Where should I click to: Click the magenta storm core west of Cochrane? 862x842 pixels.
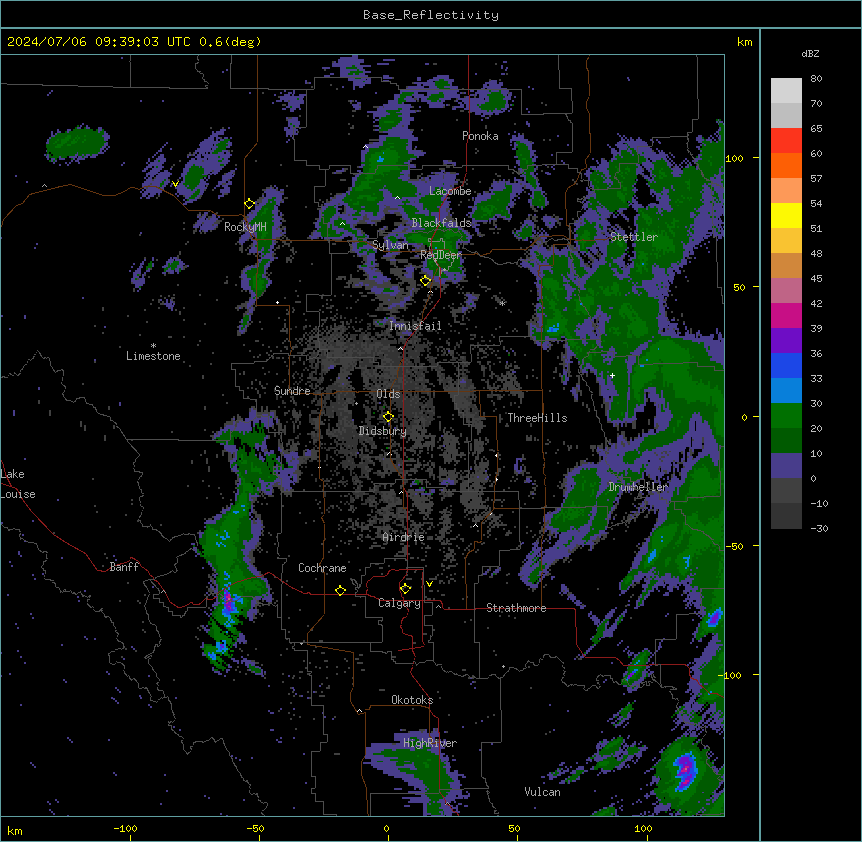[228, 602]
